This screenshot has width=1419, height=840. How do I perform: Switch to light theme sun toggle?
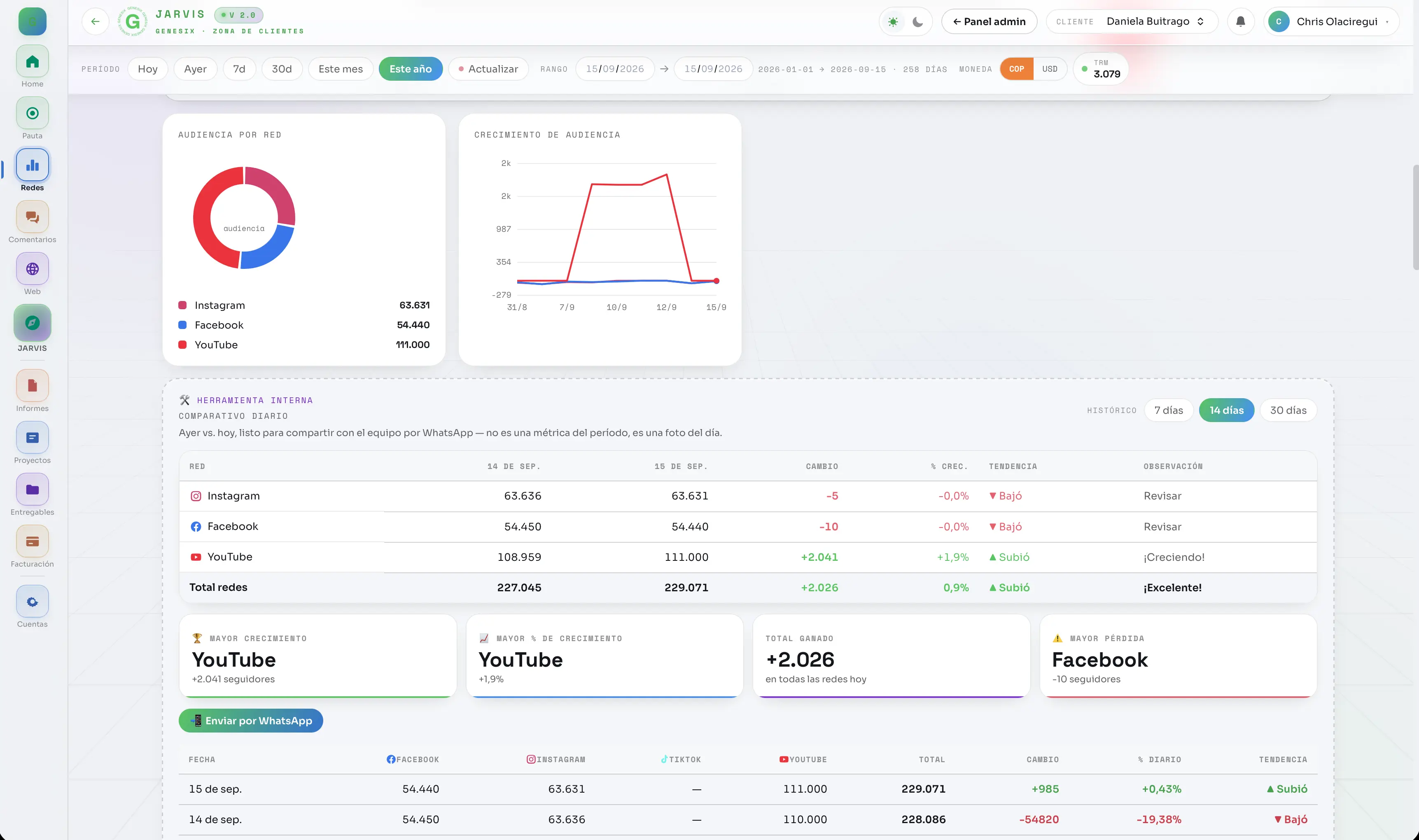click(x=893, y=22)
